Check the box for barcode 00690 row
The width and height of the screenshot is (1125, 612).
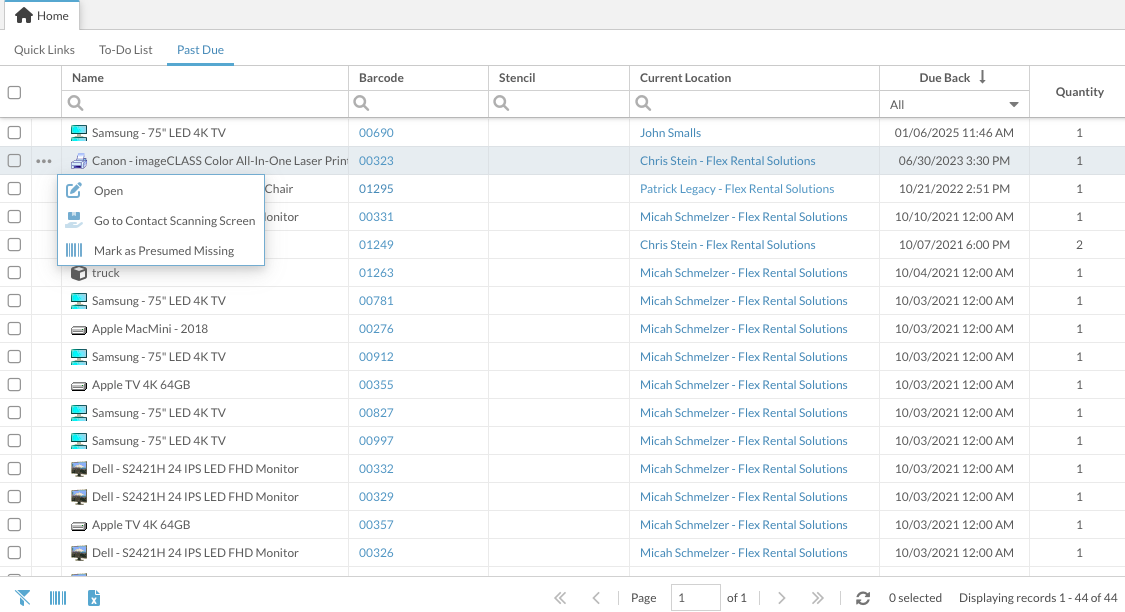click(x=14, y=133)
